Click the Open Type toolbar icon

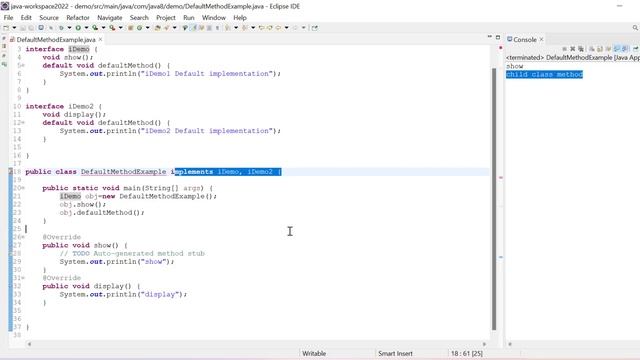tap(157, 28)
